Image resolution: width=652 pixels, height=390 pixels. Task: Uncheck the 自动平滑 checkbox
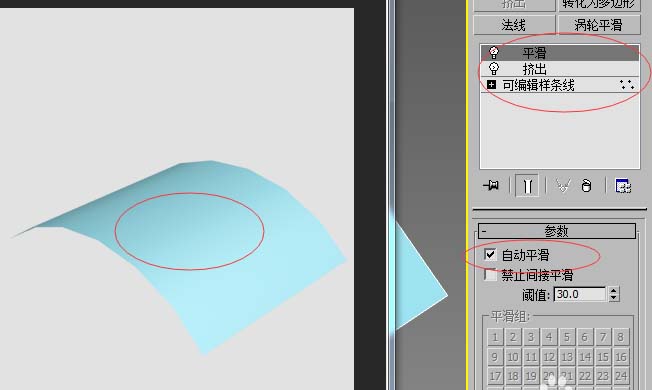(490, 254)
